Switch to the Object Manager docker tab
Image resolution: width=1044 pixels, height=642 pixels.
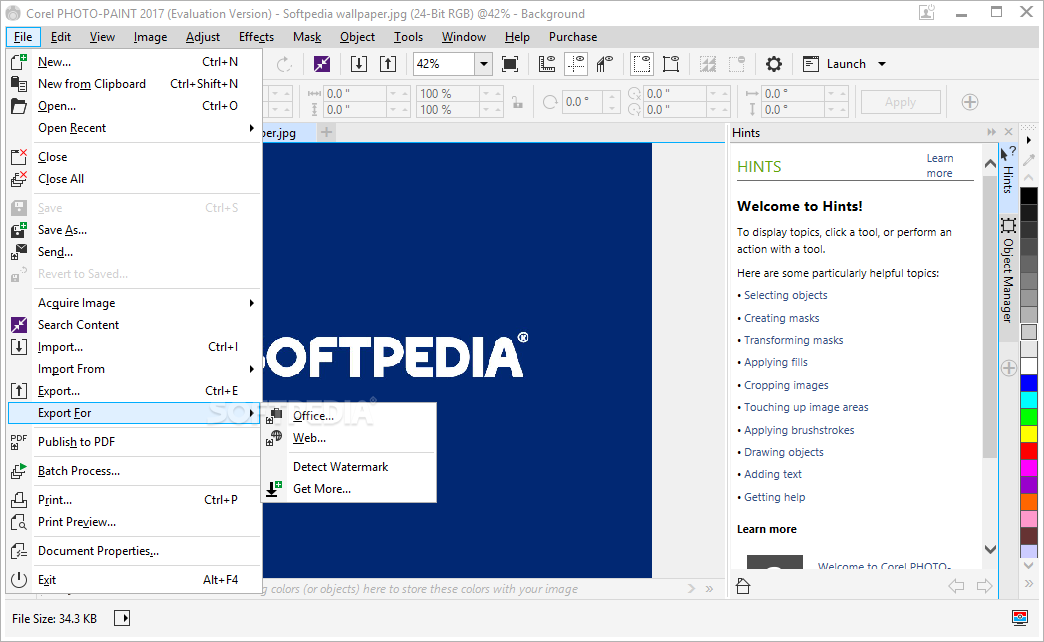1008,270
